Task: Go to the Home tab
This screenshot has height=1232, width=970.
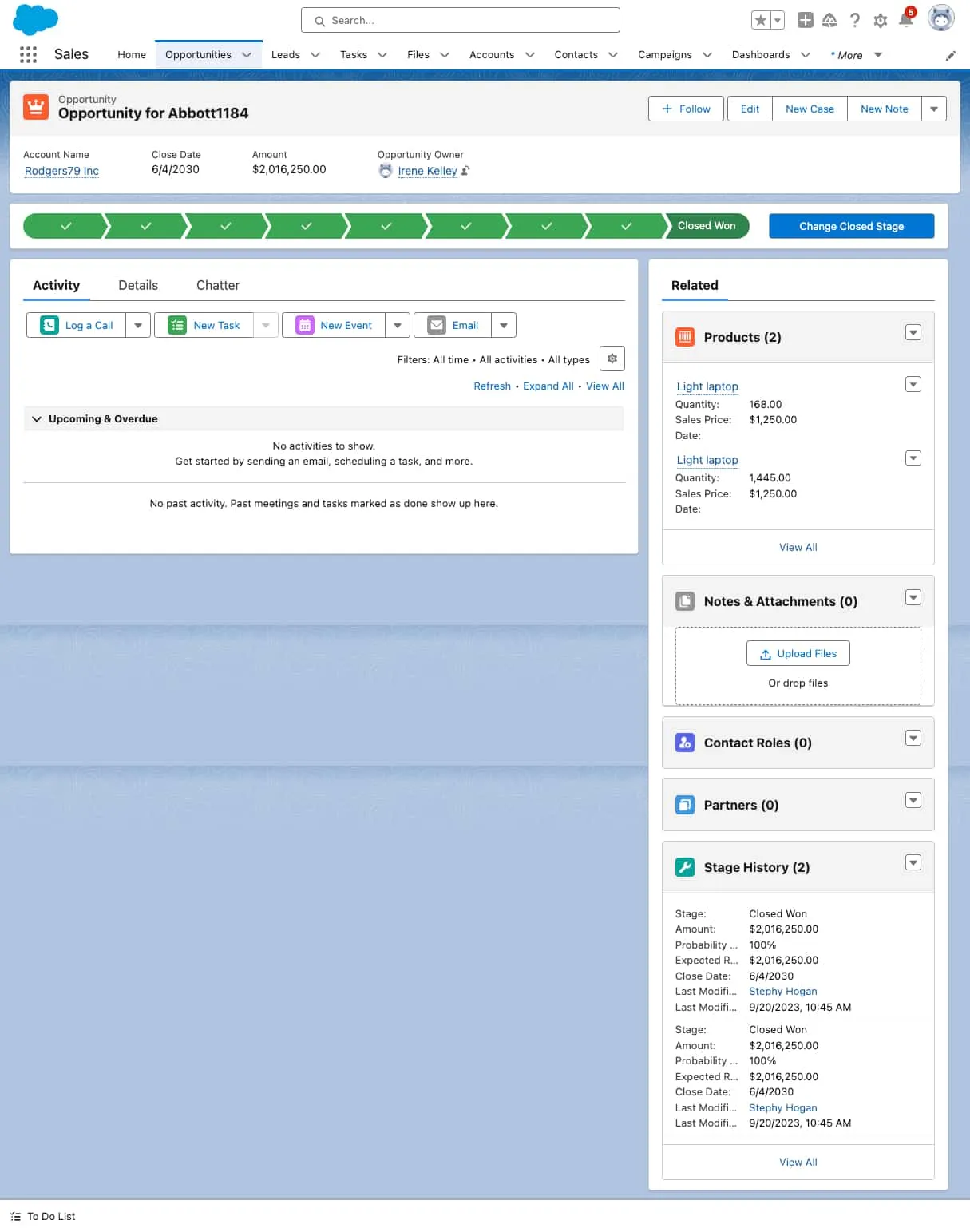Action: click(132, 55)
